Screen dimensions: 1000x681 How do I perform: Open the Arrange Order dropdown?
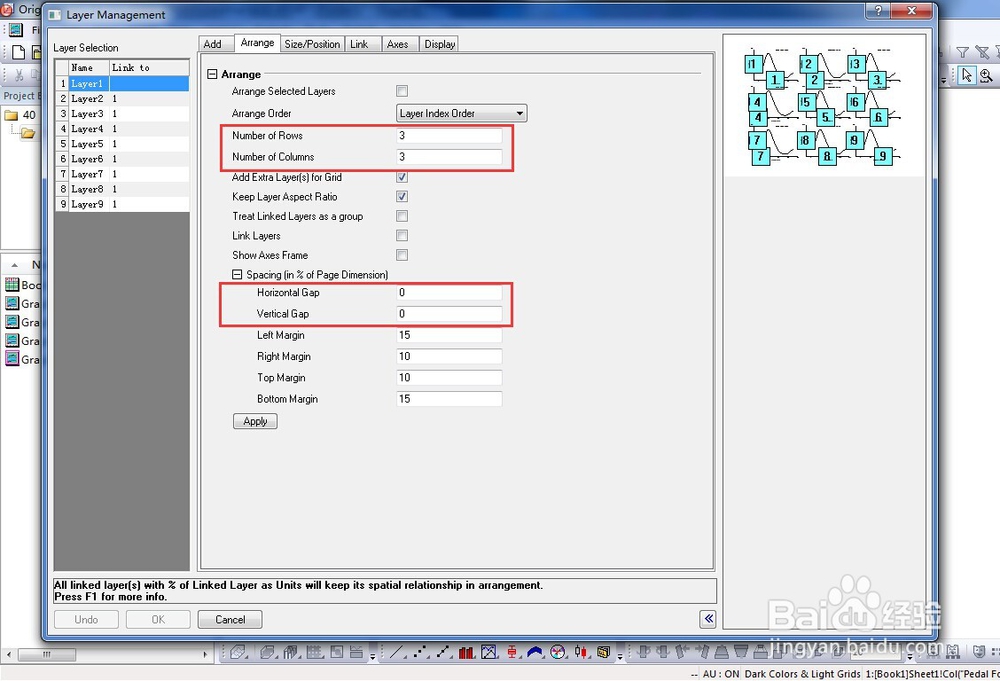click(462, 114)
